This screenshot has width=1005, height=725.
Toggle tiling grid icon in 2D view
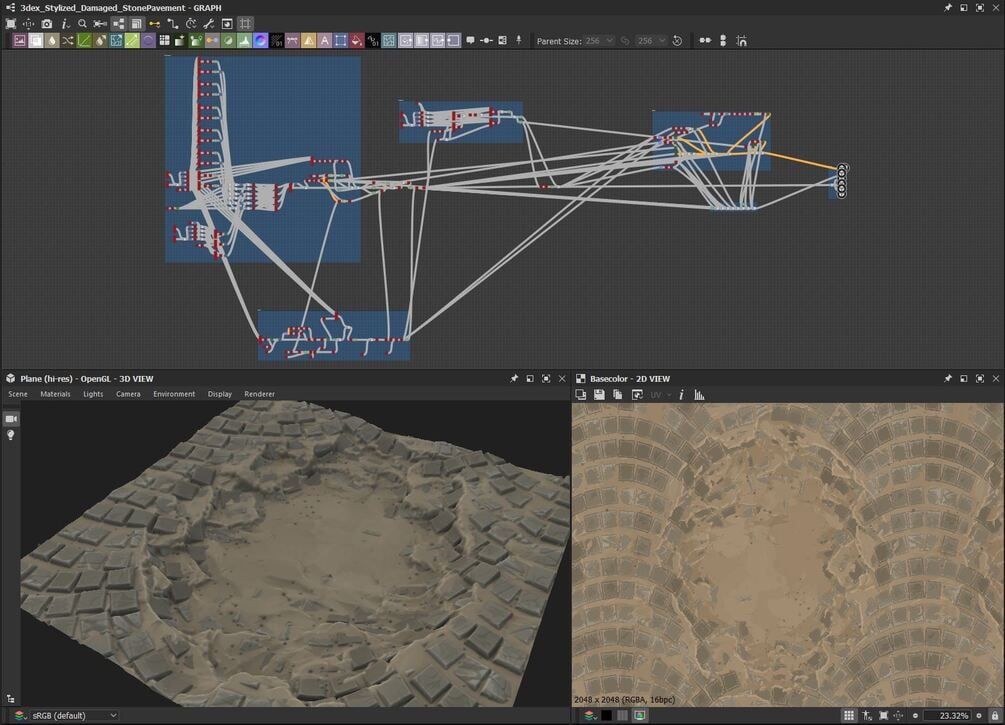coord(849,715)
